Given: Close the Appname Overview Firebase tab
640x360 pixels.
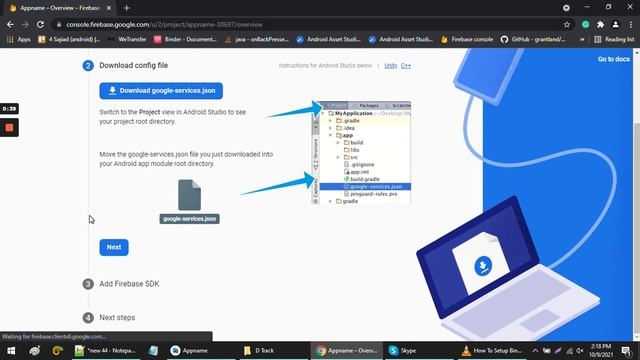Looking at the screenshot, I should tap(109, 8).
